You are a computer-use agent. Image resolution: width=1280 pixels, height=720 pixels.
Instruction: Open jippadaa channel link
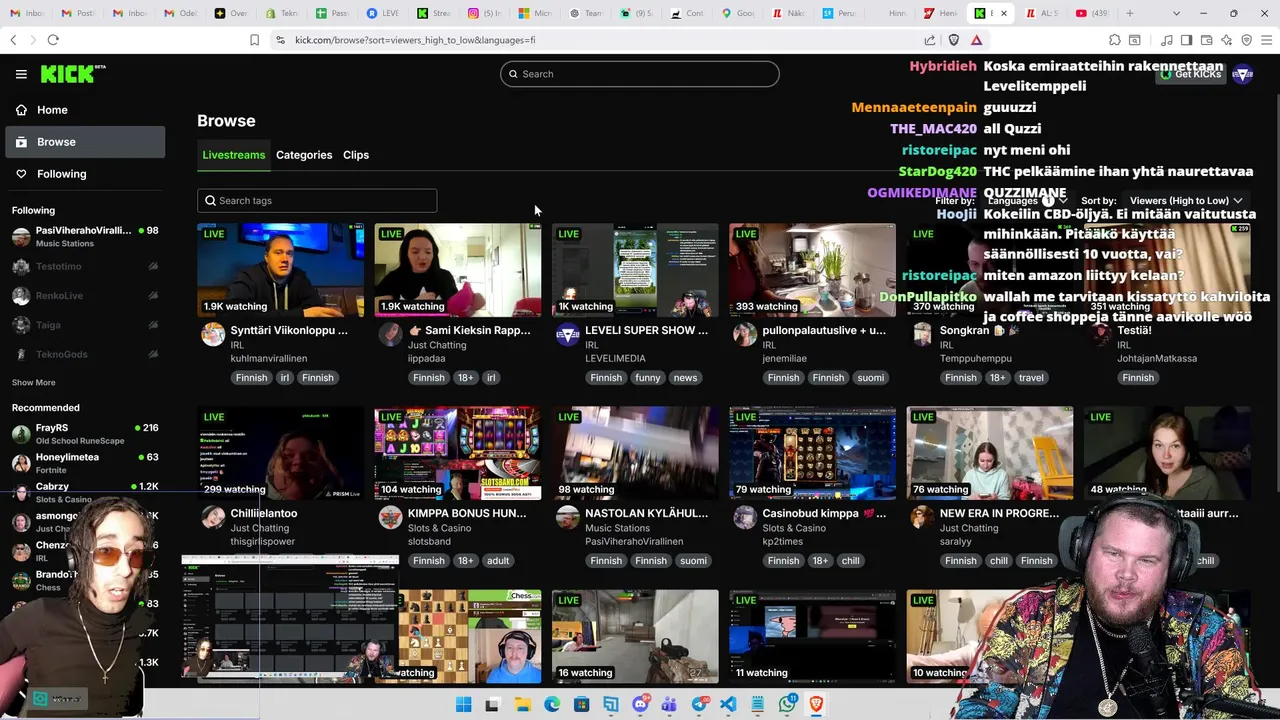[x=429, y=358]
